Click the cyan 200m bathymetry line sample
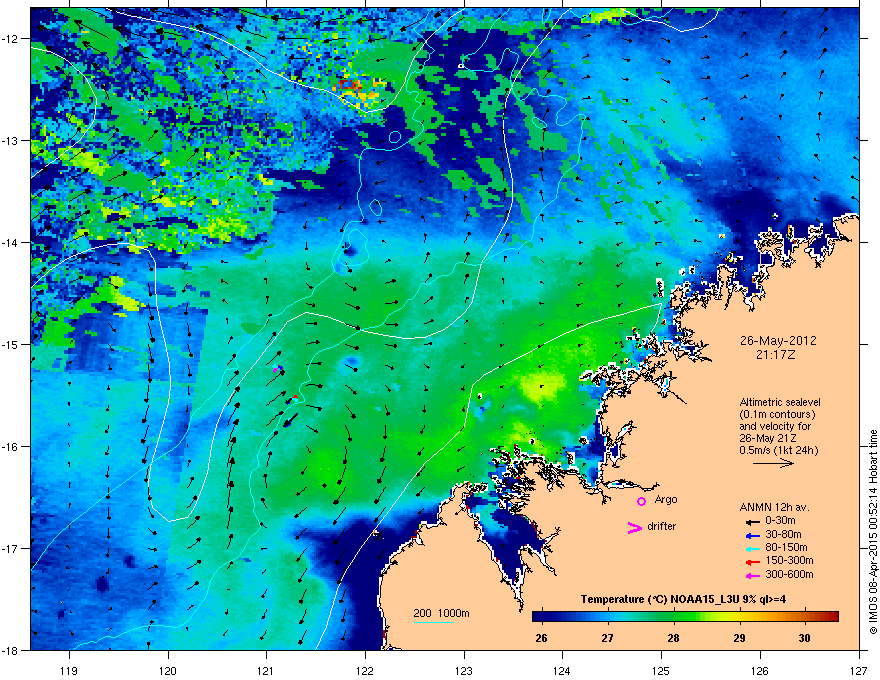Screen dimensions: 880x680 coord(433,622)
